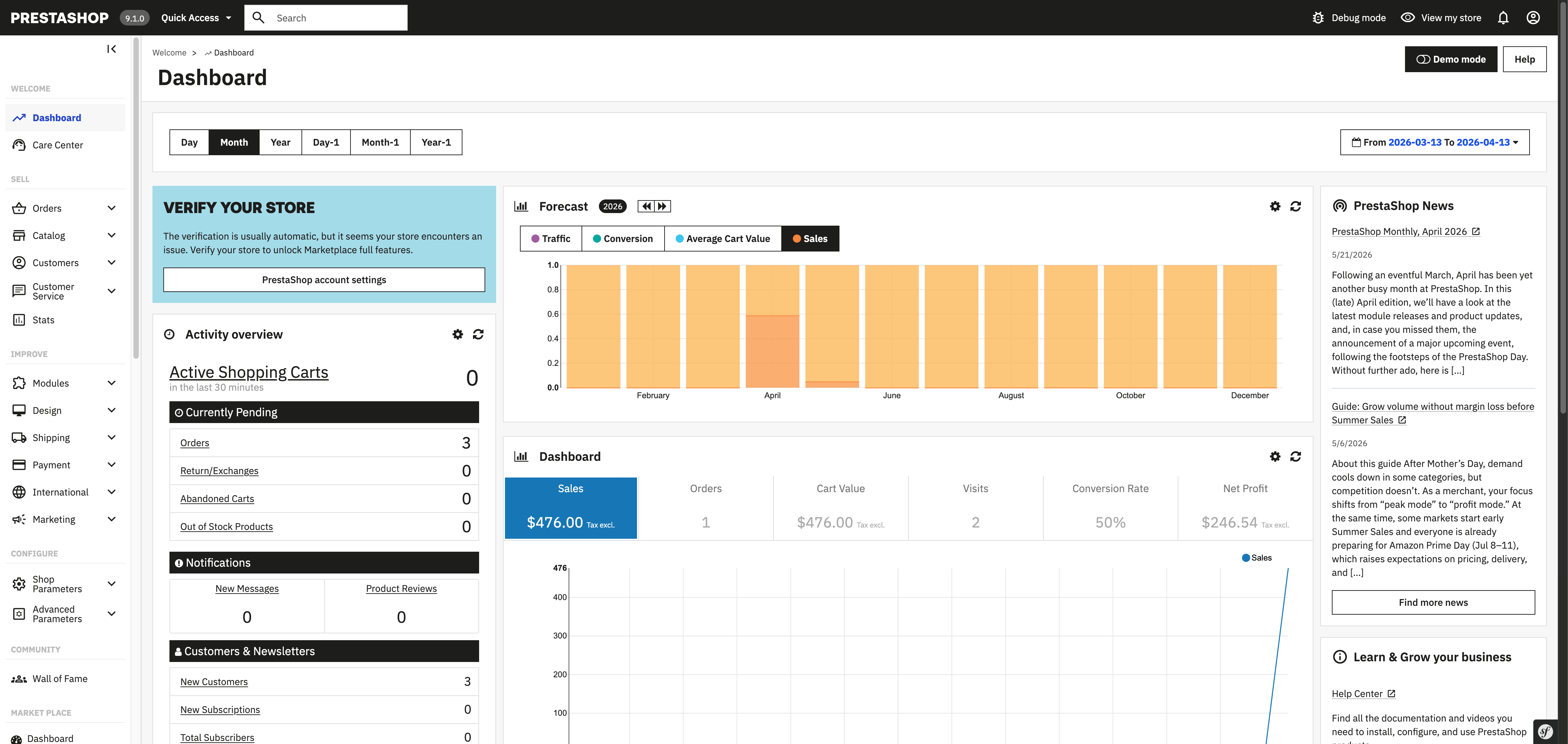1568x744 pixels.
Task: Click the Sales legend dot in chart
Action: (x=1245, y=558)
